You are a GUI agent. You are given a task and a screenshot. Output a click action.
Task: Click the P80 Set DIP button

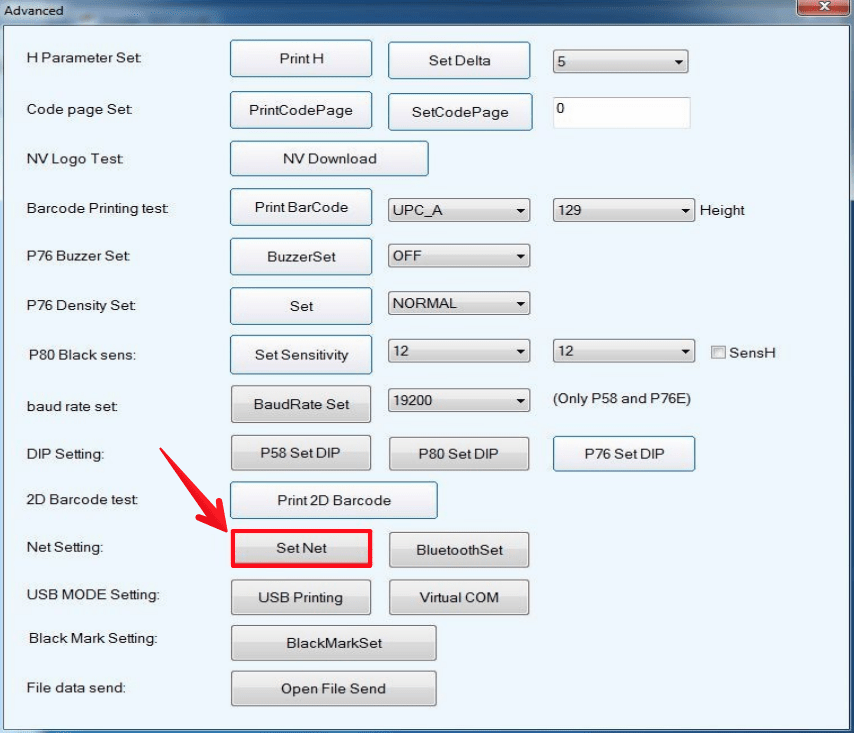(459, 454)
